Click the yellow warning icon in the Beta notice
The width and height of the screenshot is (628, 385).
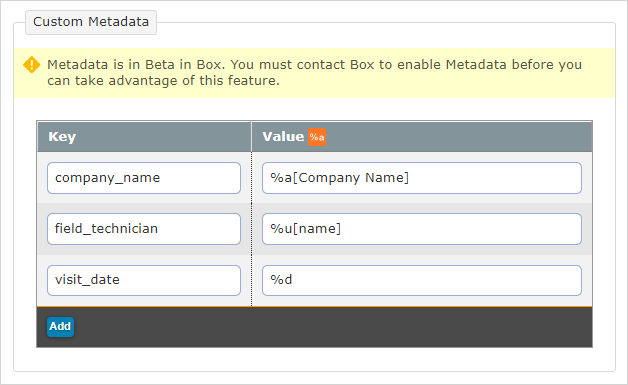(x=31, y=65)
